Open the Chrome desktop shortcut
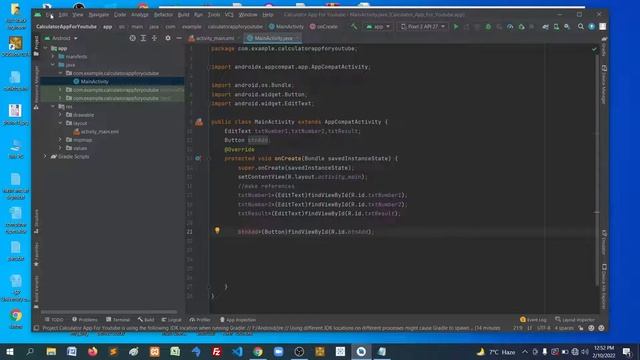The height and width of the screenshot is (360, 640). (x=16, y=318)
